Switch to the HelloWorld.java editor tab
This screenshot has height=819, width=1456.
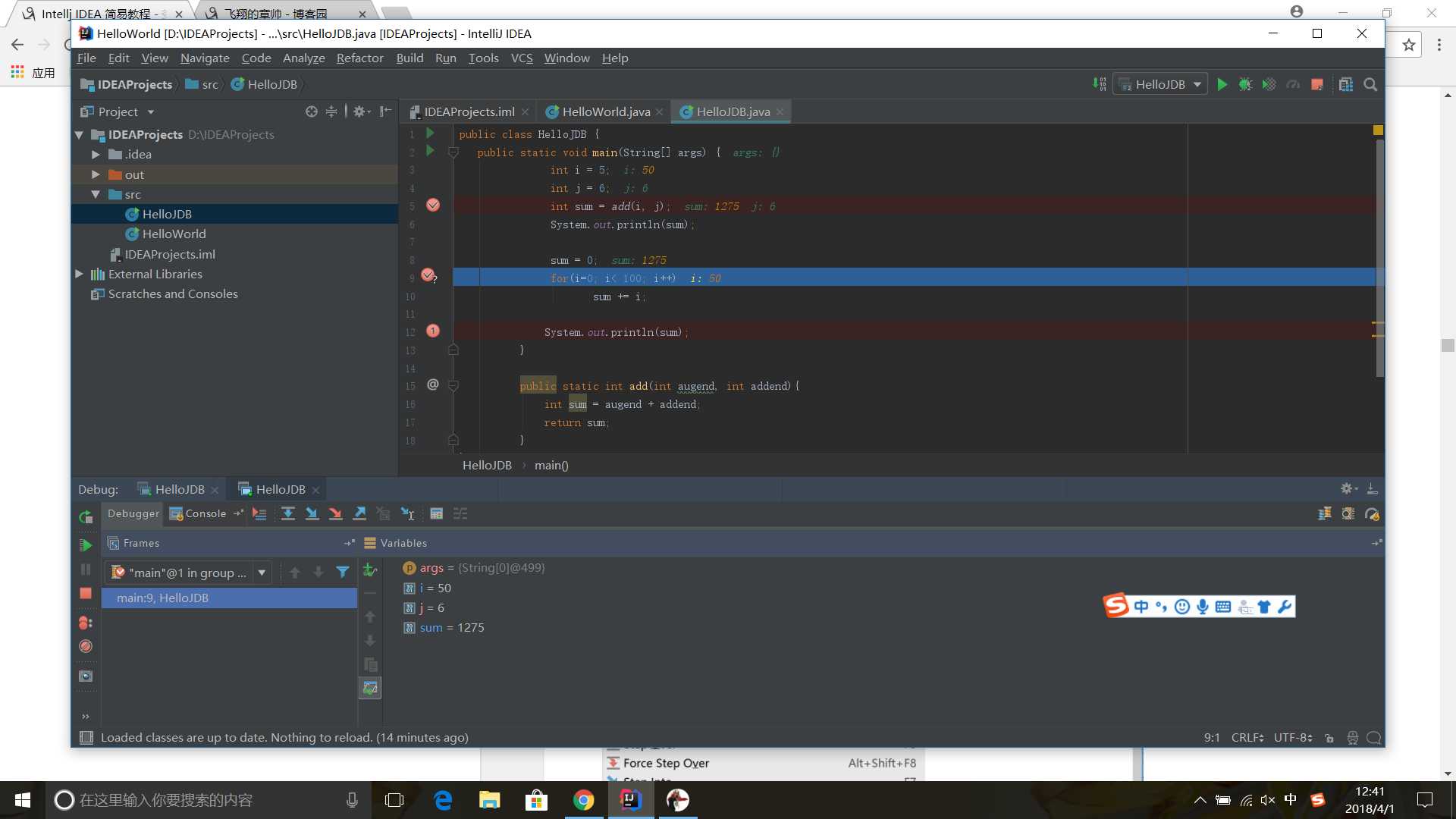pyautogui.click(x=605, y=111)
